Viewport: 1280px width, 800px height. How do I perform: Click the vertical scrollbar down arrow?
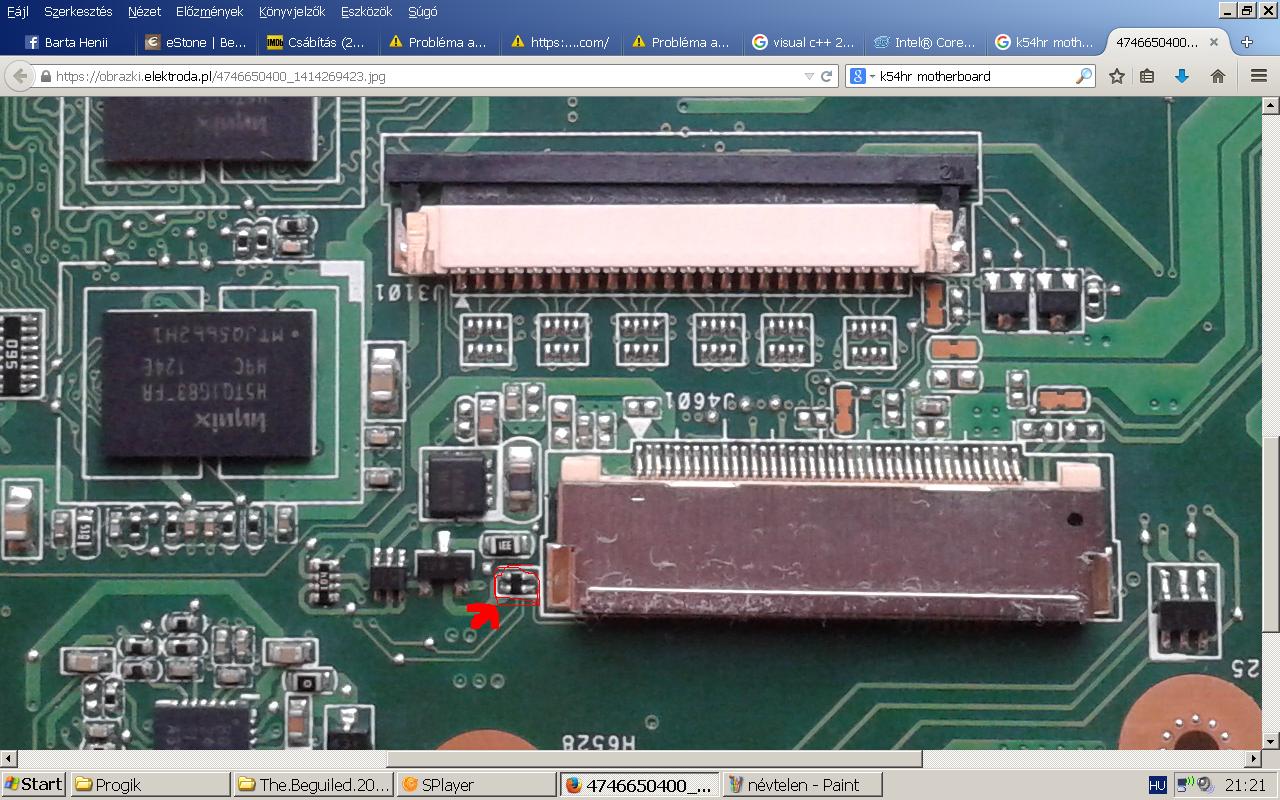click(1271, 741)
